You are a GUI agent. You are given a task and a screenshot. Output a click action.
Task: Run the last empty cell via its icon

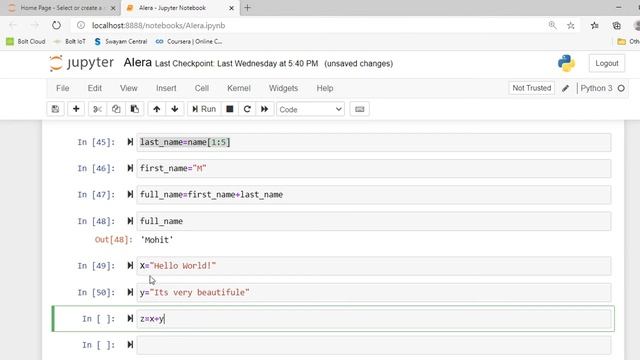[x=130, y=345]
